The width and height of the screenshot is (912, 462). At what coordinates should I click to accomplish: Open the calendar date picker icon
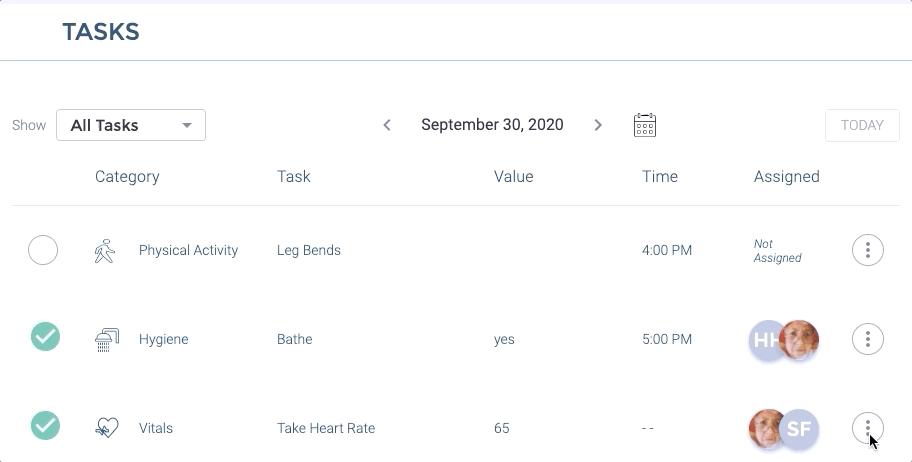click(645, 125)
